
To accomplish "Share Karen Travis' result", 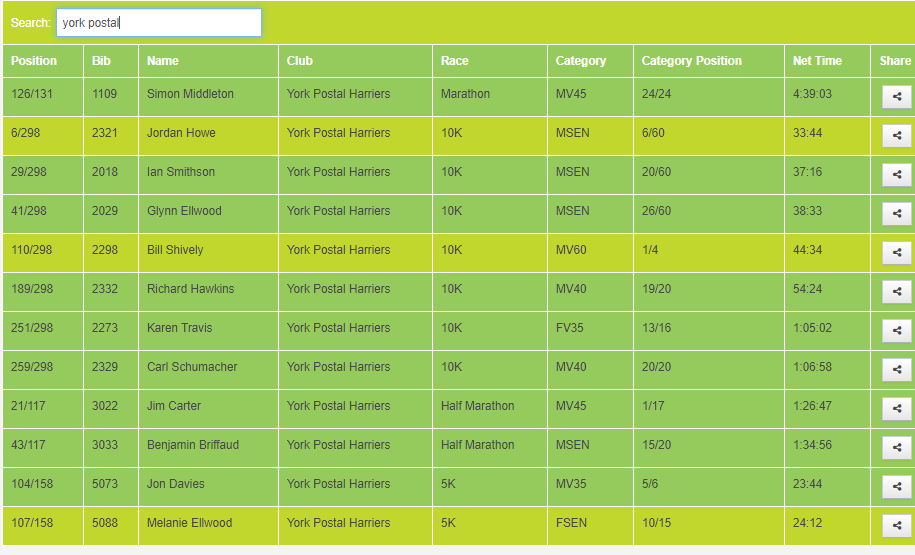I will click(x=896, y=331).
